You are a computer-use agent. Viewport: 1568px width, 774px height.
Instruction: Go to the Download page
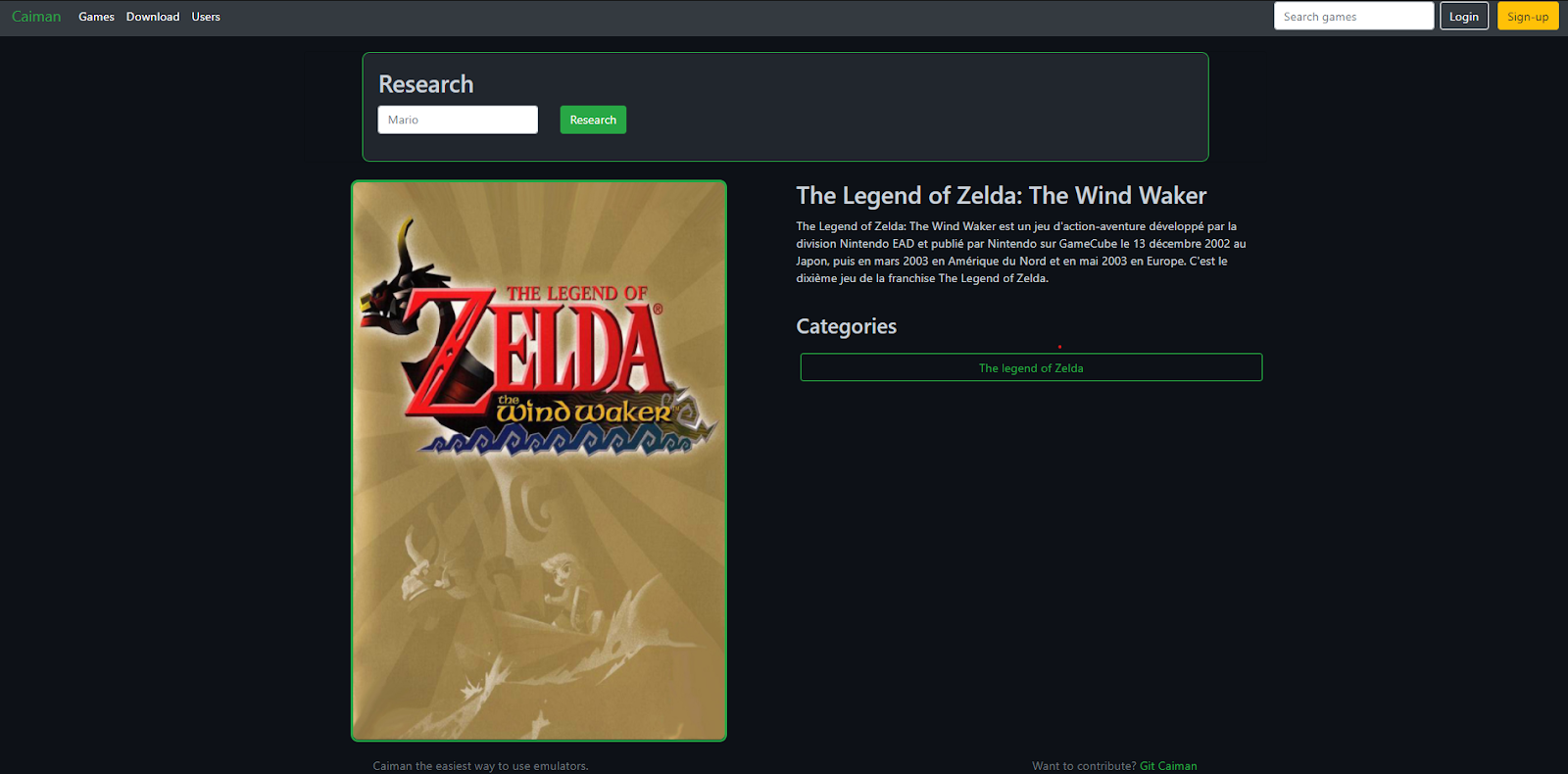click(x=153, y=17)
